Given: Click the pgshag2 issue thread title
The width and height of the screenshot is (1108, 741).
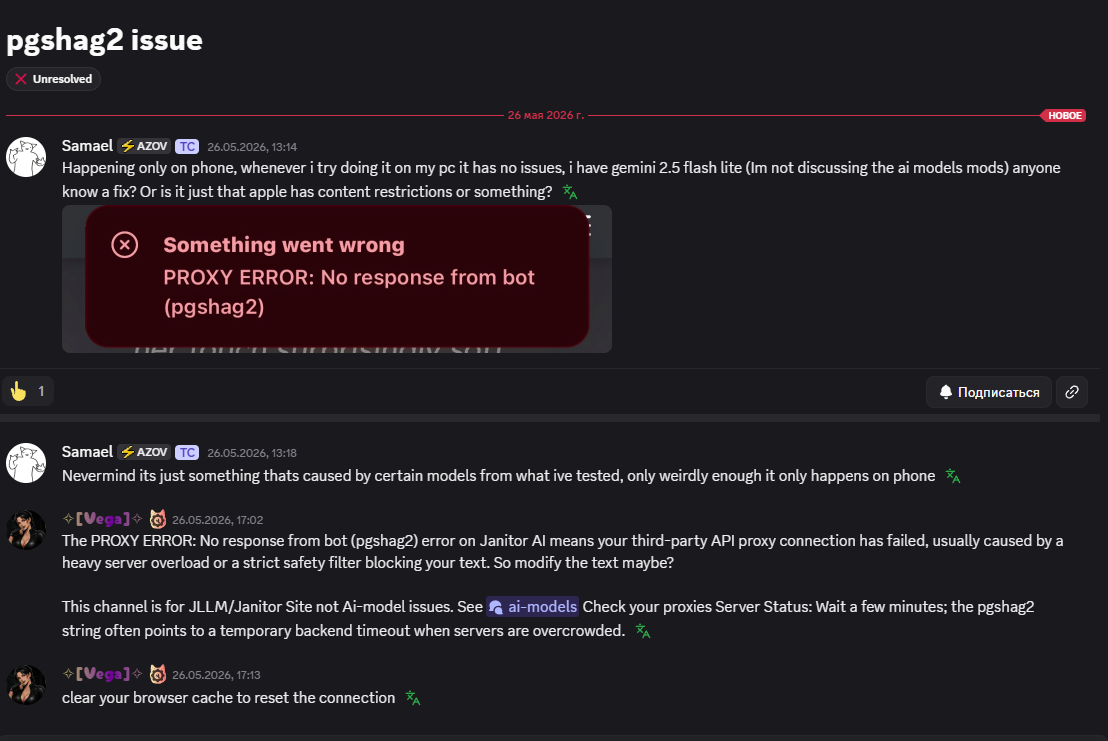Looking at the screenshot, I should [105, 40].
